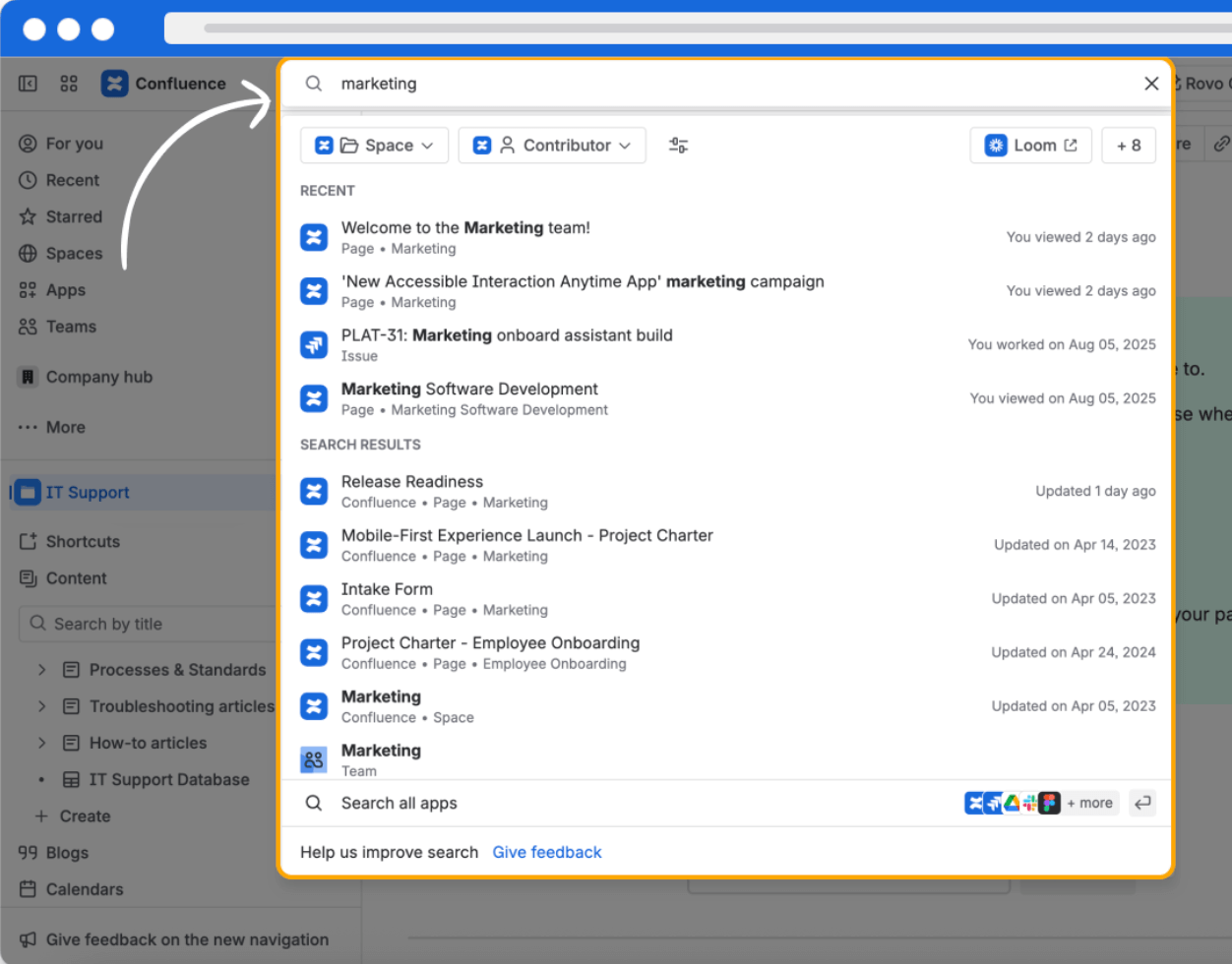Open the 'New Accessible Interaction Anytime App' campaign result
Viewport: 1232px width, 964px height.
(x=728, y=291)
